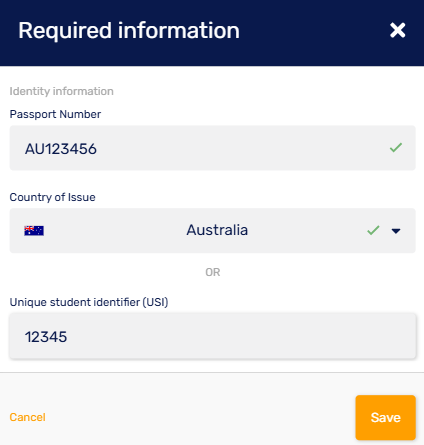Image resolution: width=424 pixels, height=445 pixels.
Task: Expand the Country of Issue dropdown arrow
Action: coord(396,231)
